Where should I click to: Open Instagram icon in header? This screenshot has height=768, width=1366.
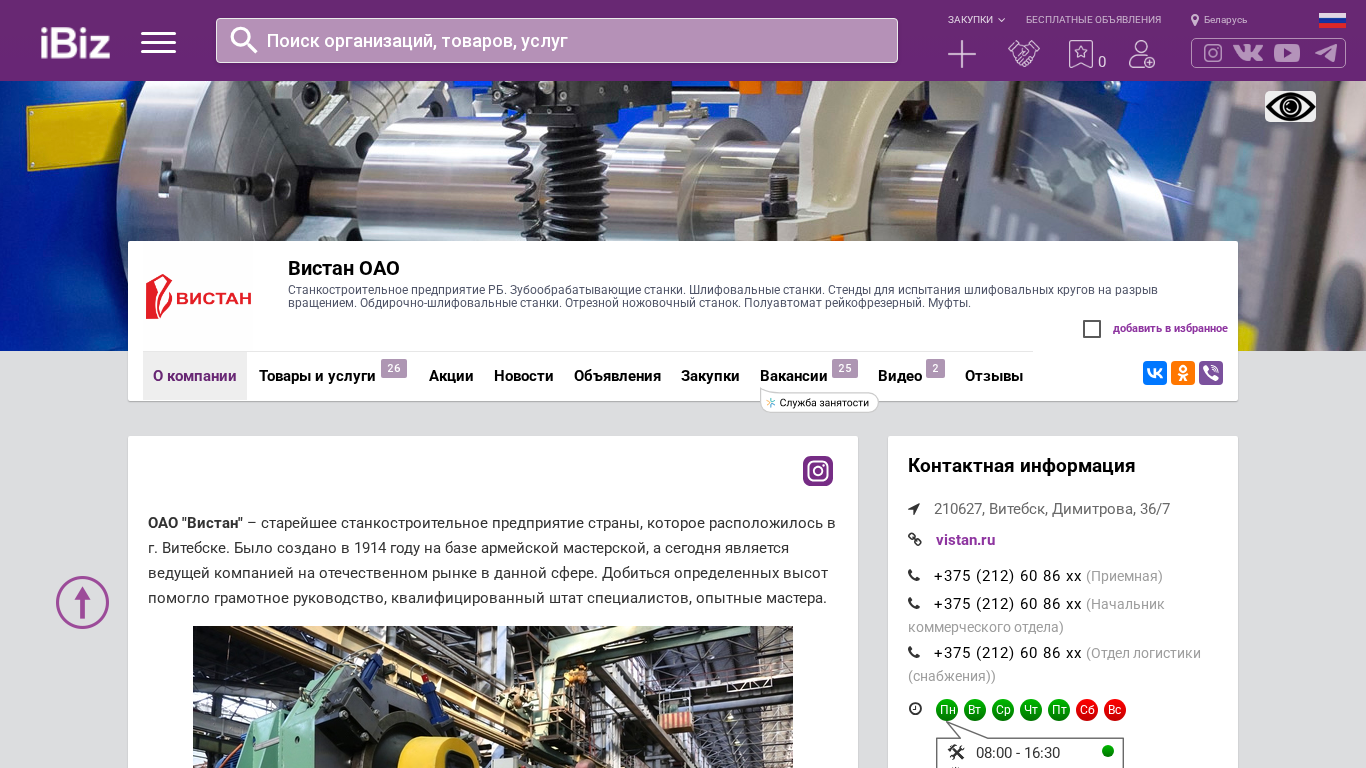tap(1213, 53)
